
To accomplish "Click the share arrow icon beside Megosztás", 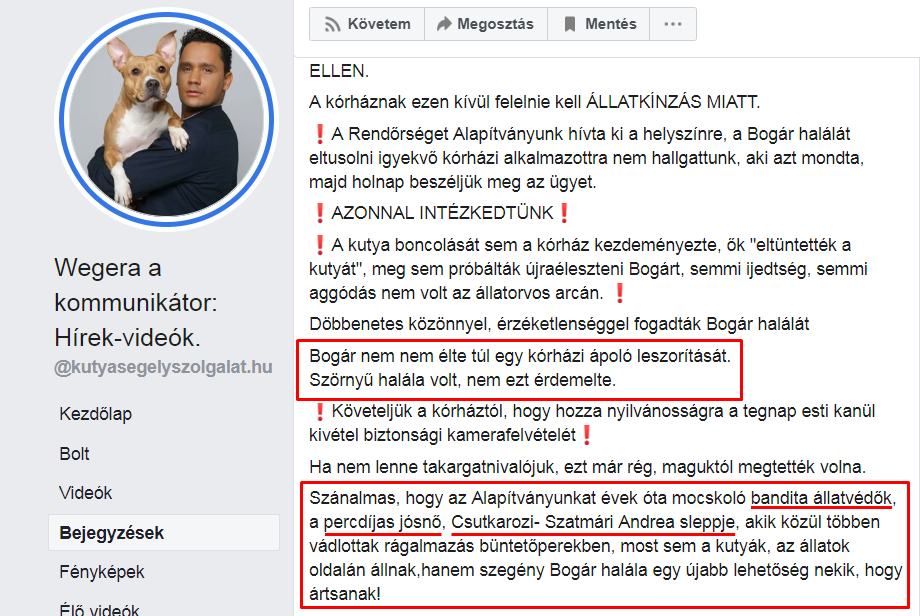I will 444,24.
